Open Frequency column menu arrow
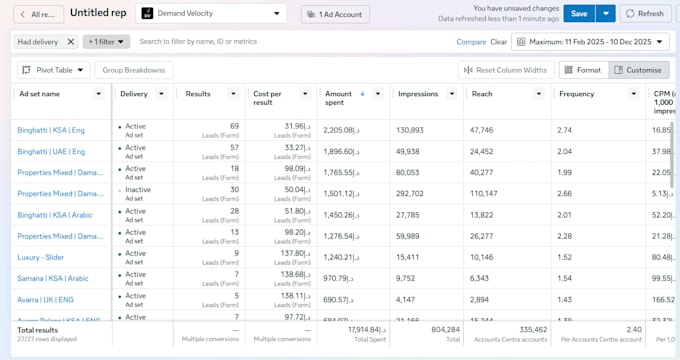 (634, 94)
